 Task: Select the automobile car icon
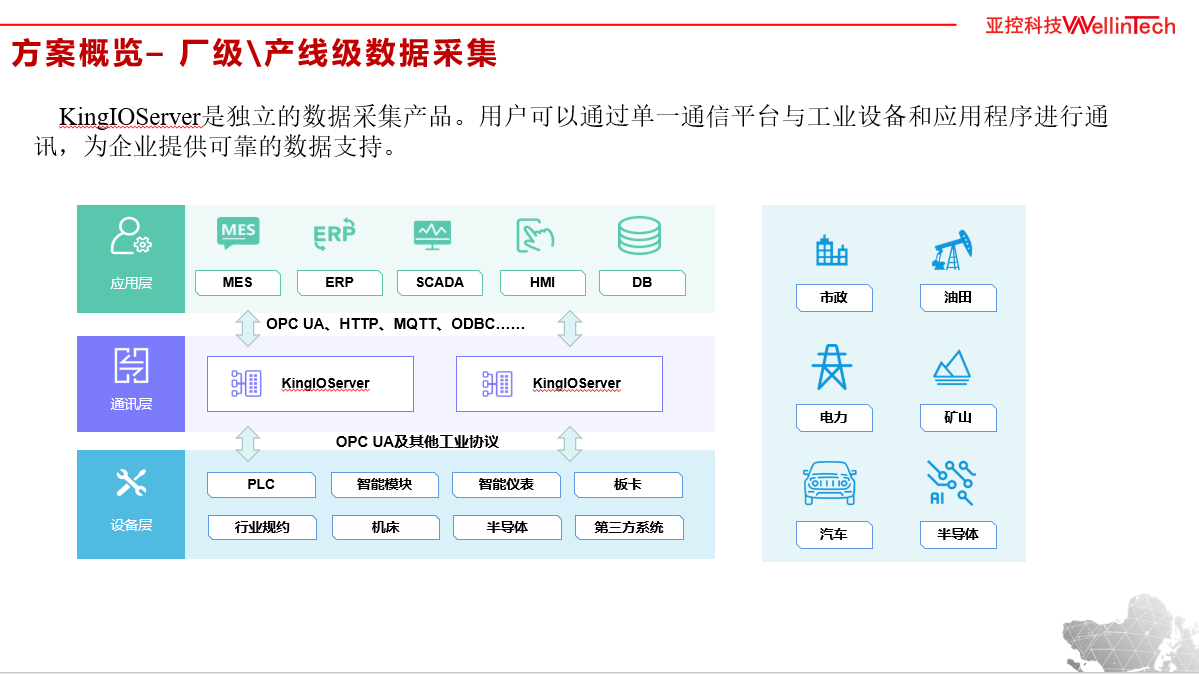coord(830,483)
